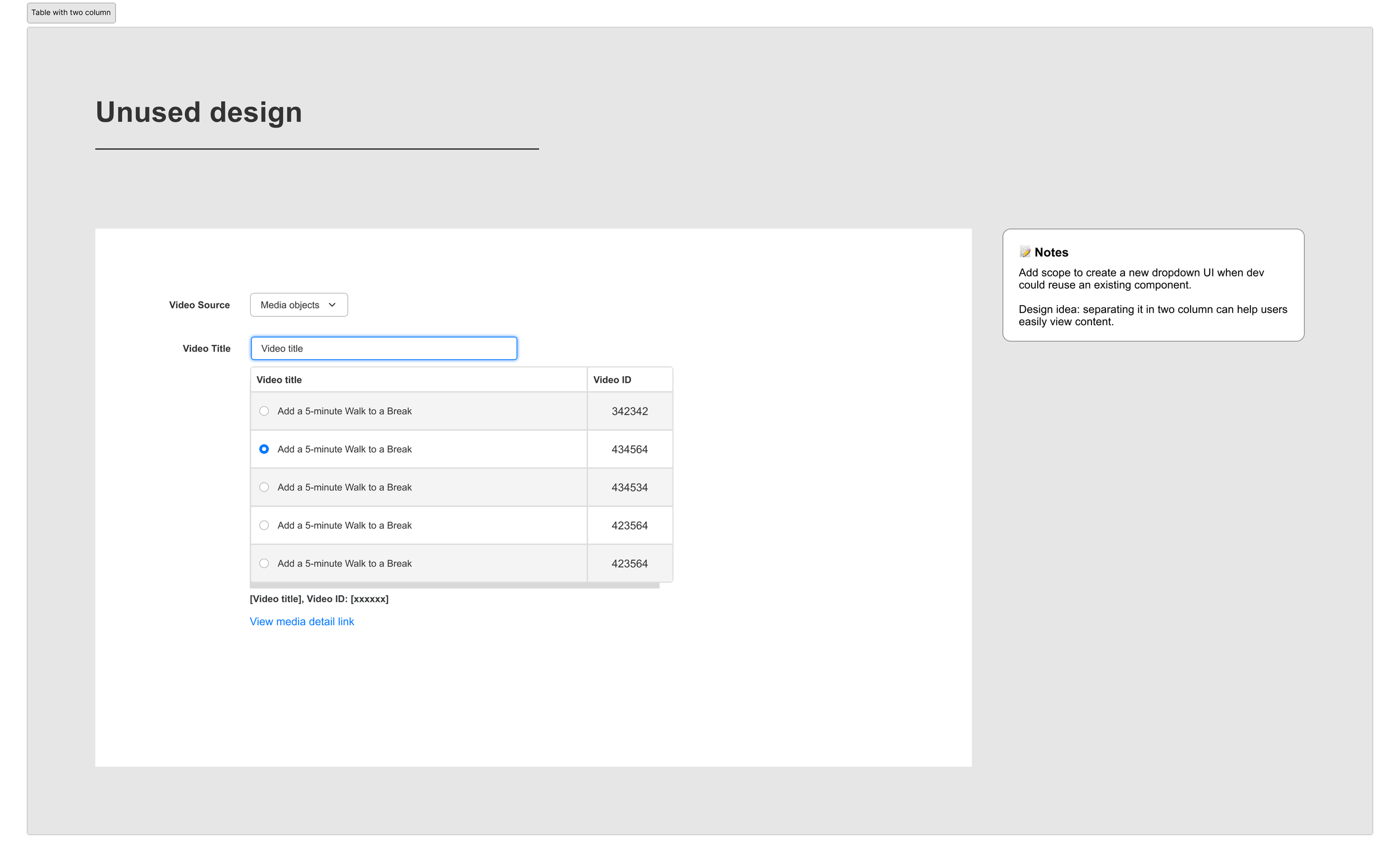1400x862 pixels.
Task: Click the selected video summary text below table
Action: click(319, 598)
